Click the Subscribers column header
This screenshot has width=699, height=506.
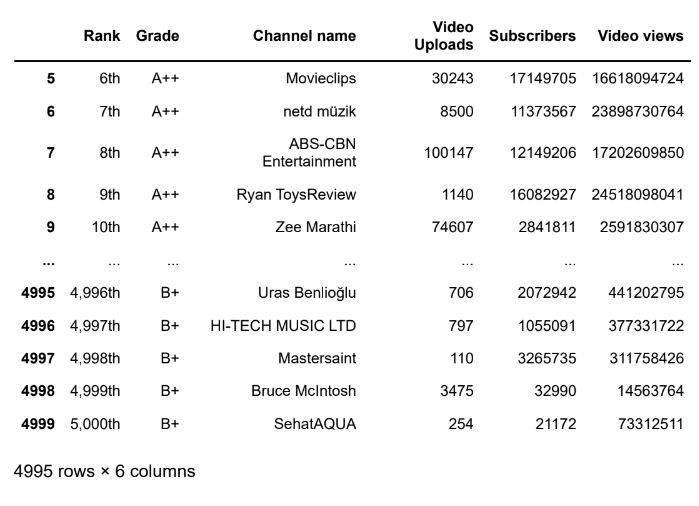(x=532, y=36)
